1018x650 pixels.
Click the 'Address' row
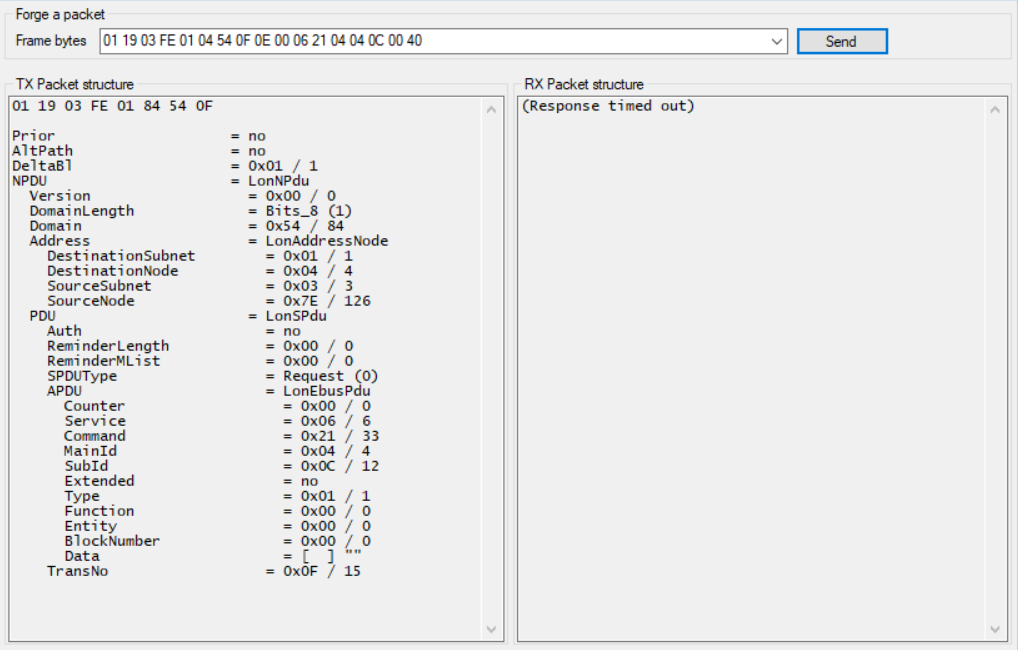208,240
